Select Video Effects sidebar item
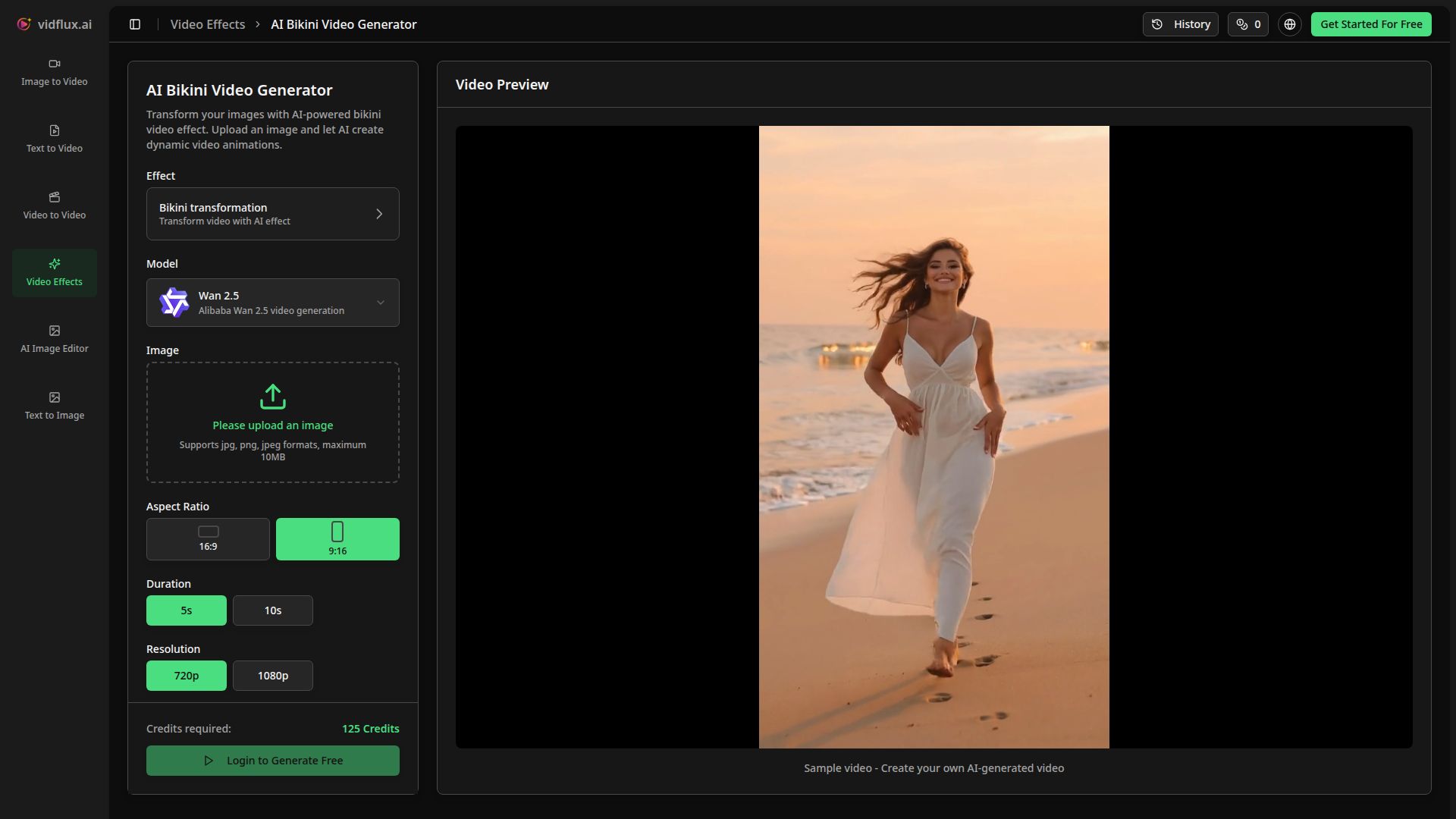Viewport: 1456px width, 819px height. (55, 273)
